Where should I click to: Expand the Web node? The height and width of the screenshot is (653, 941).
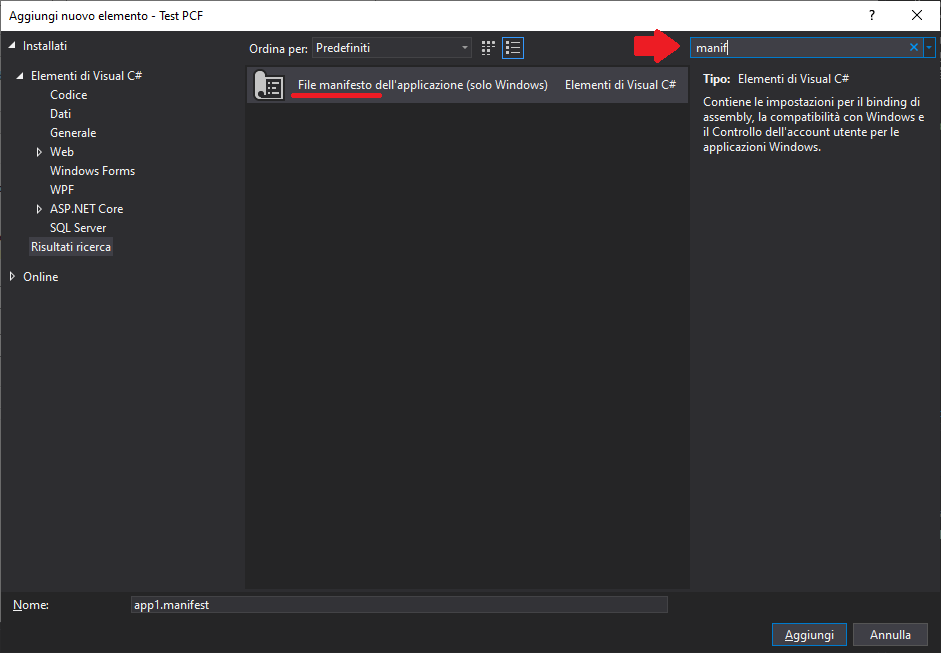point(40,152)
